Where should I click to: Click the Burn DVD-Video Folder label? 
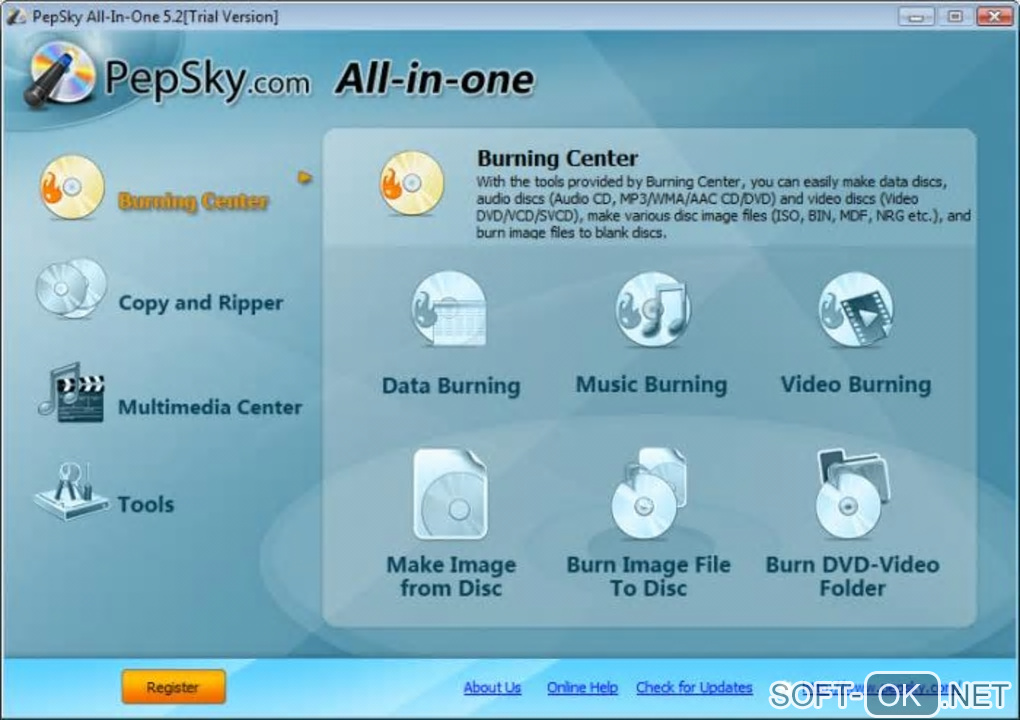852,576
